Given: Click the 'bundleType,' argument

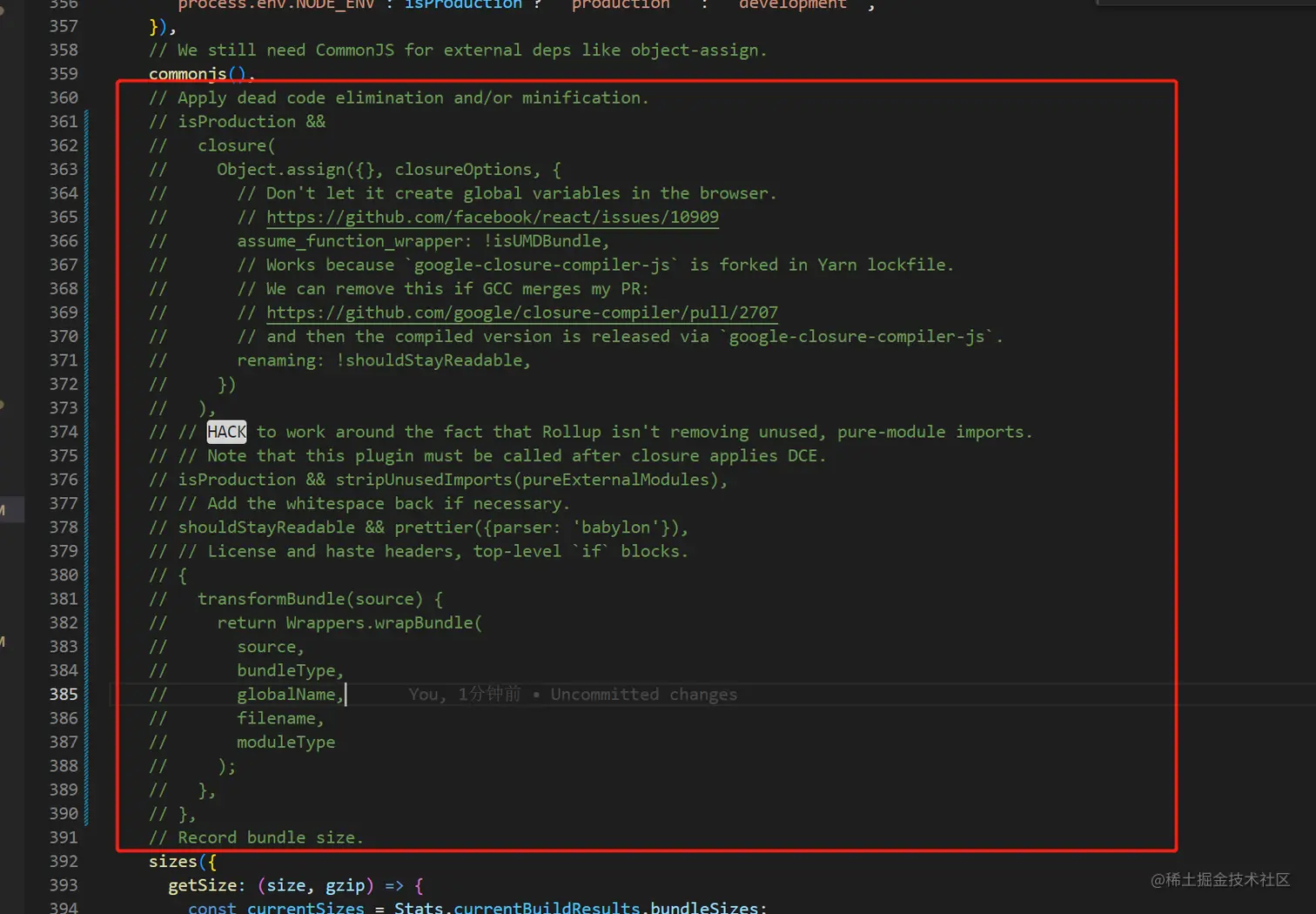Looking at the screenshot, I should [x=291, y=670].
